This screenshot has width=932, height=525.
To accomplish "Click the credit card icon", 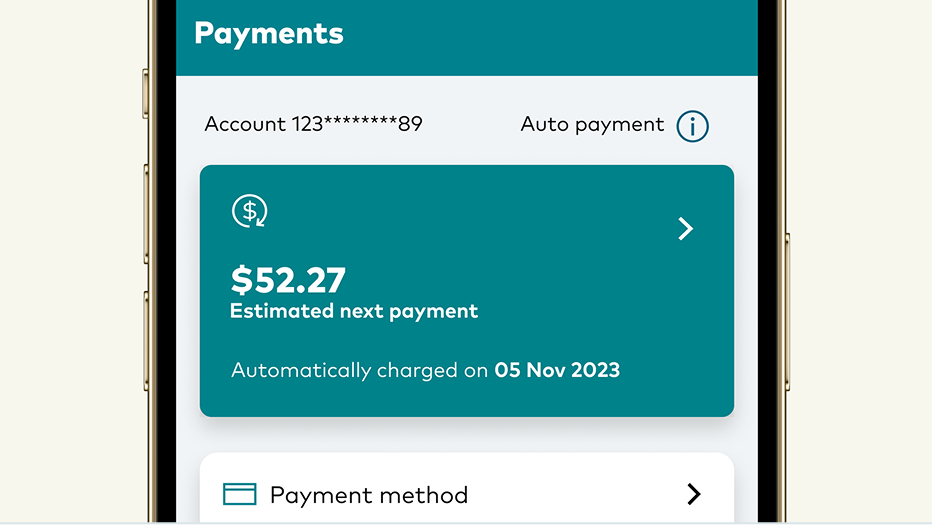I will pyautogui.click(x=240, y=494).
